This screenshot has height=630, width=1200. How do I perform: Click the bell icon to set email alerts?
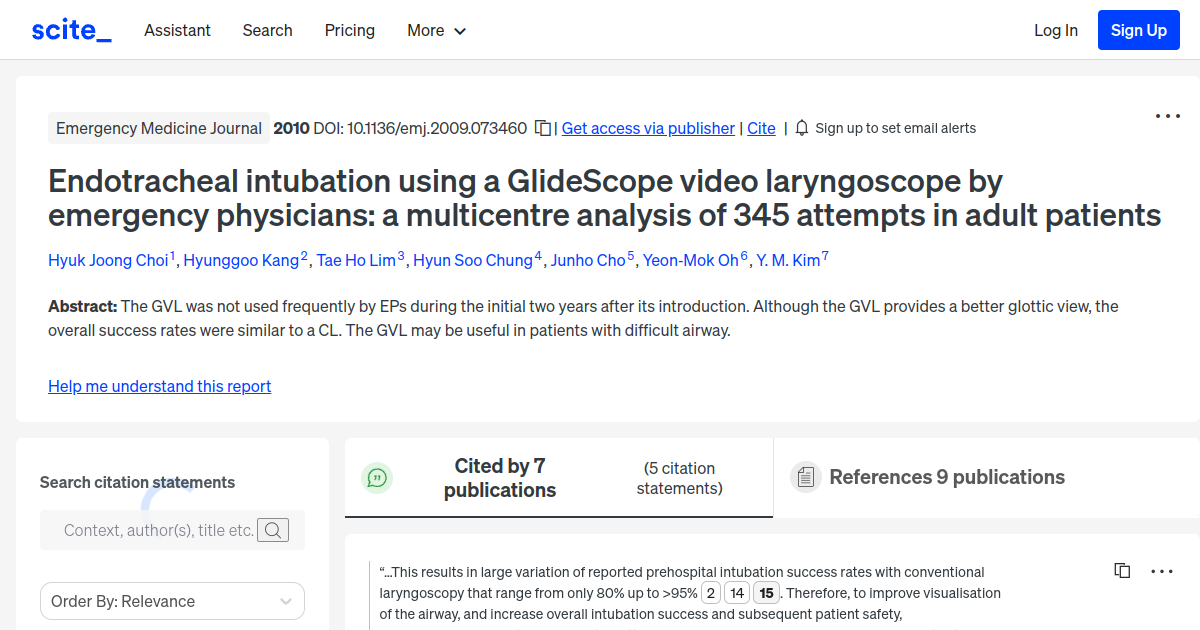tap(800, 128)
